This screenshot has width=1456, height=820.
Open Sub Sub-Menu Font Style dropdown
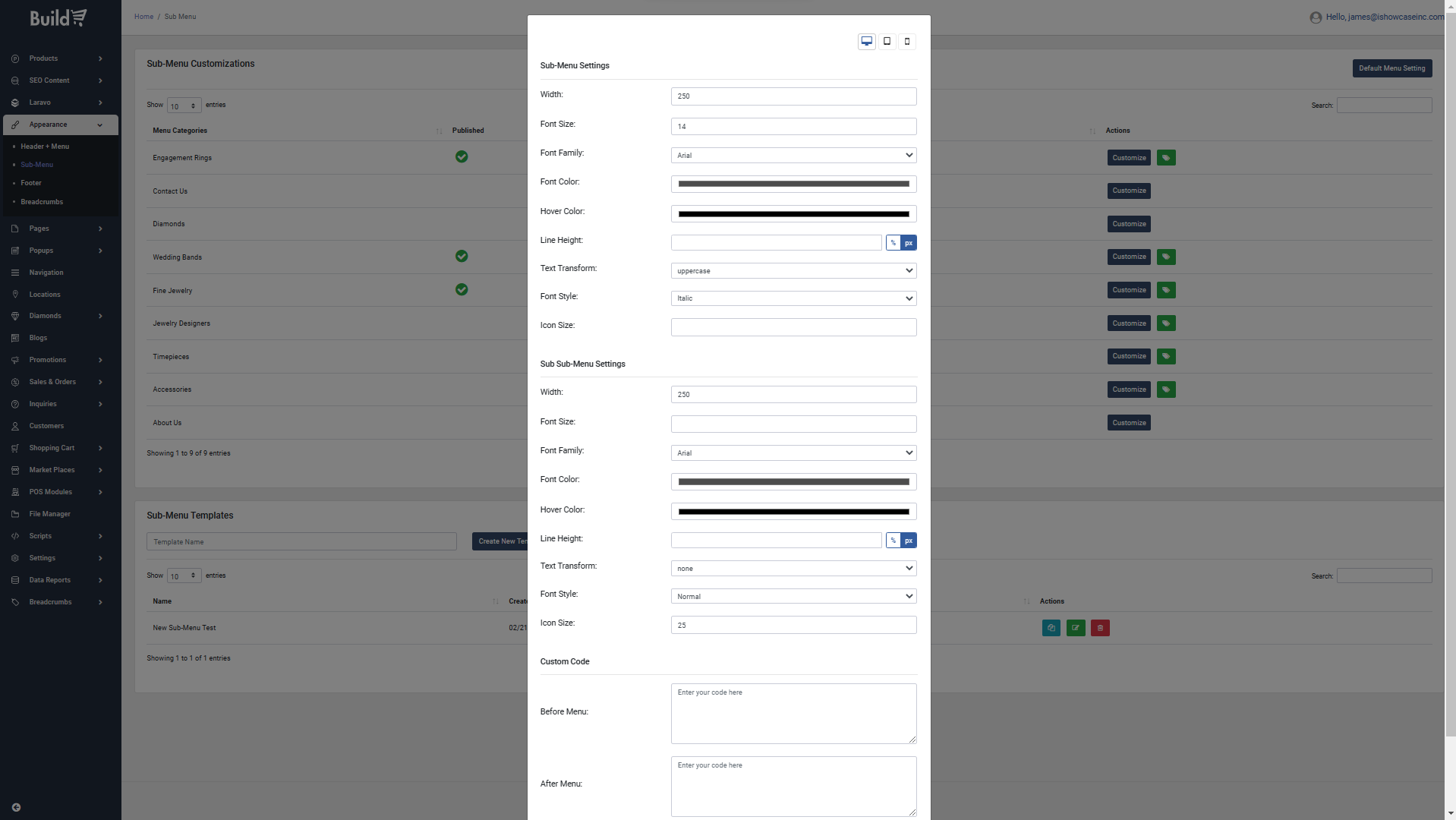click(x=793, y=597)
